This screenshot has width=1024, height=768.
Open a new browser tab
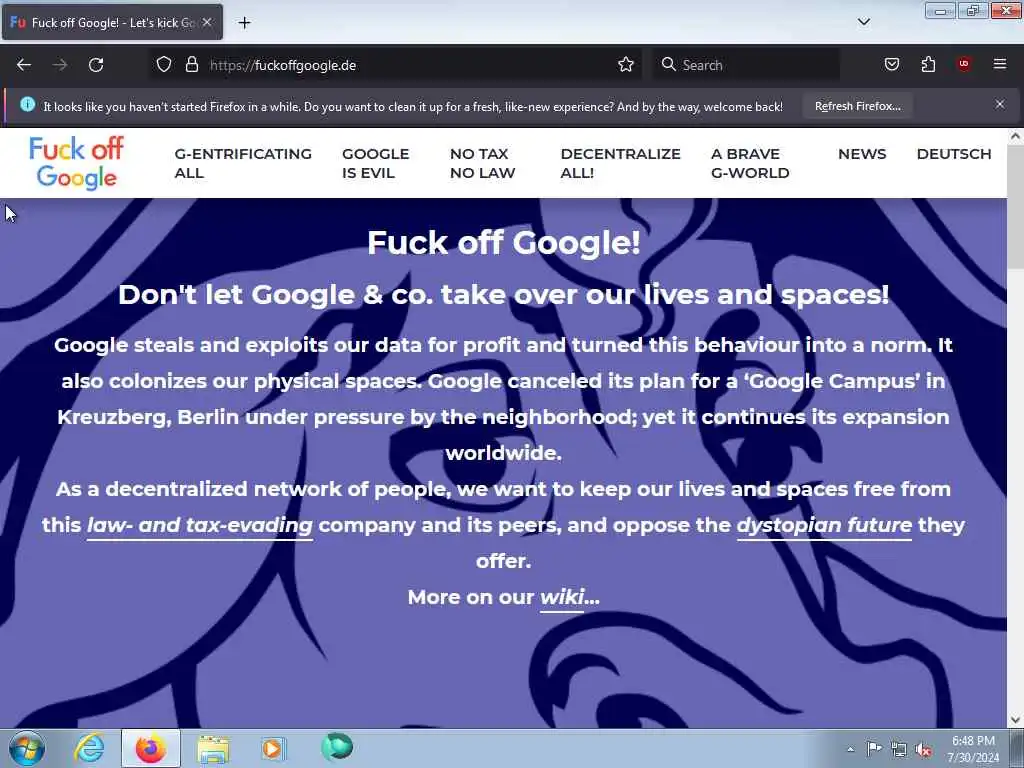(244, 23)
